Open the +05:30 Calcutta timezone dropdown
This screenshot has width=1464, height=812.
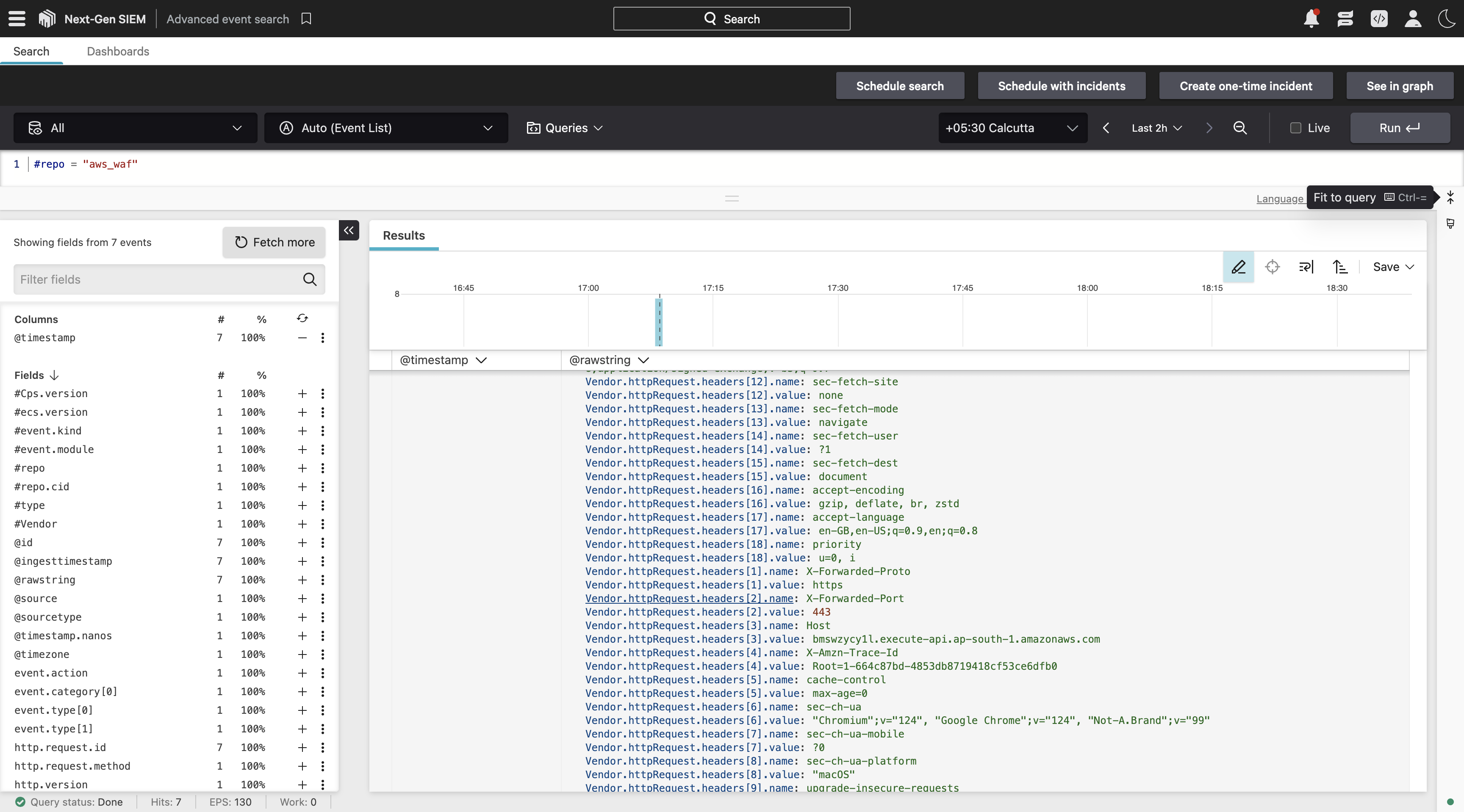pyautogui.click(x=1012, y=128)
